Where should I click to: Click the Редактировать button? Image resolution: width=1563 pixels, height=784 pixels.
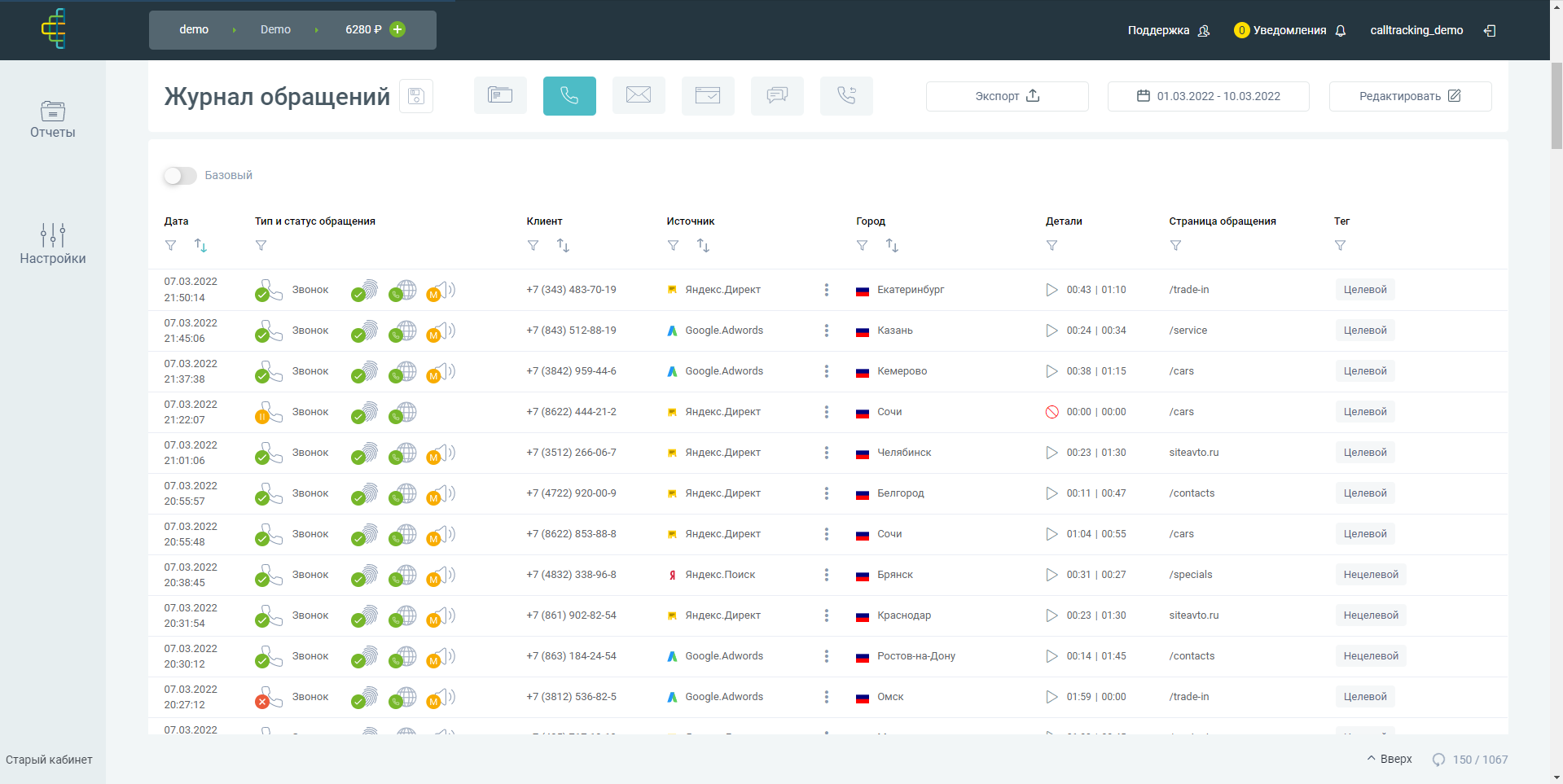1410,96
